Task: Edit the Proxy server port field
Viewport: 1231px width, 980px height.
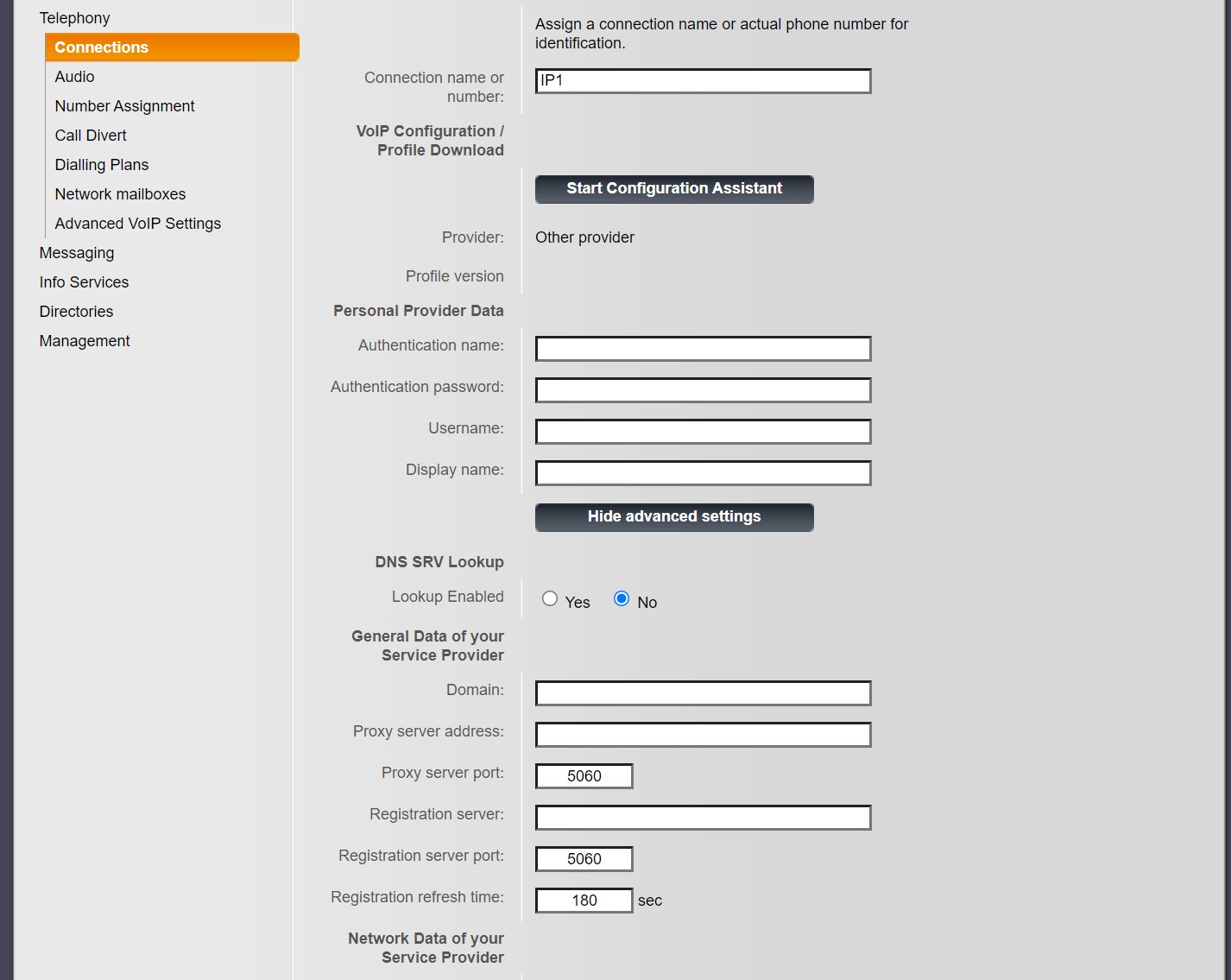Action: 584,776
